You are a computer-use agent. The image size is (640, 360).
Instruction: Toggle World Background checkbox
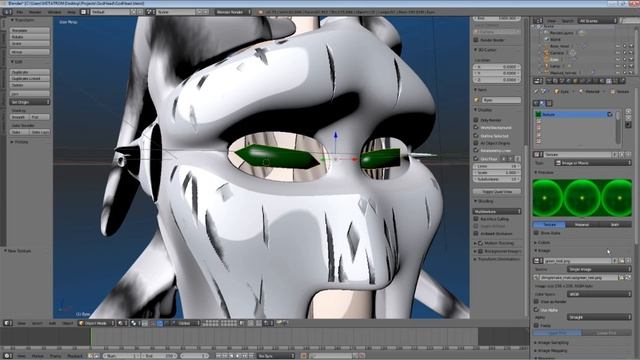point(476,127)
